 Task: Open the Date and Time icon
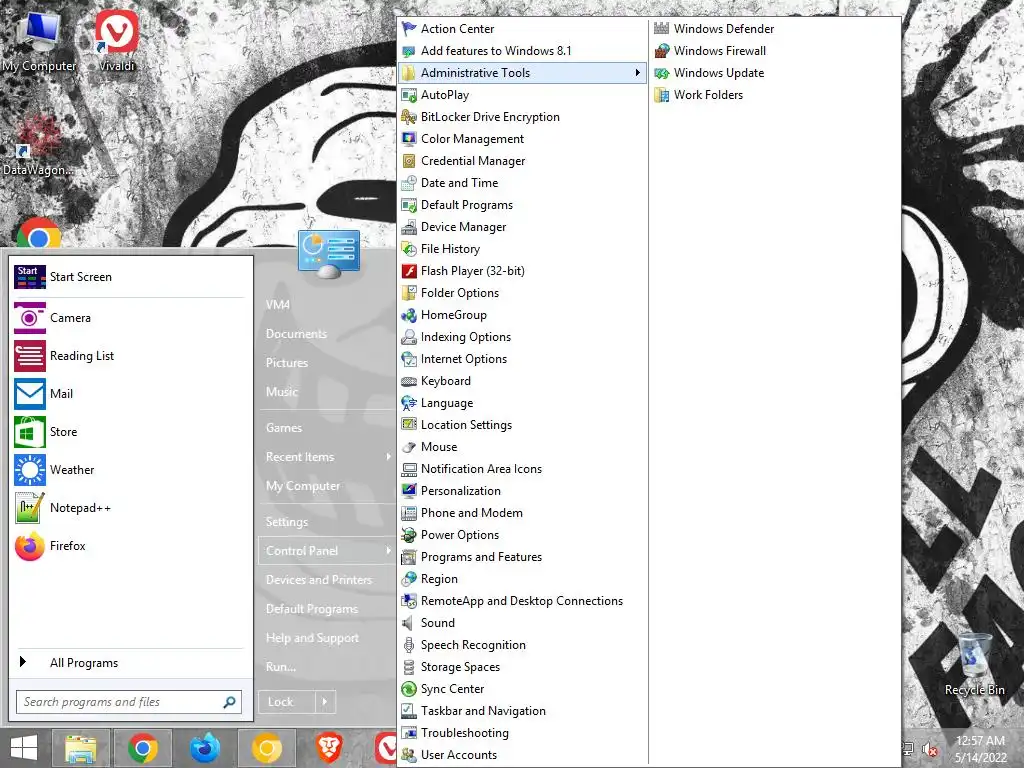pos(409,183)
